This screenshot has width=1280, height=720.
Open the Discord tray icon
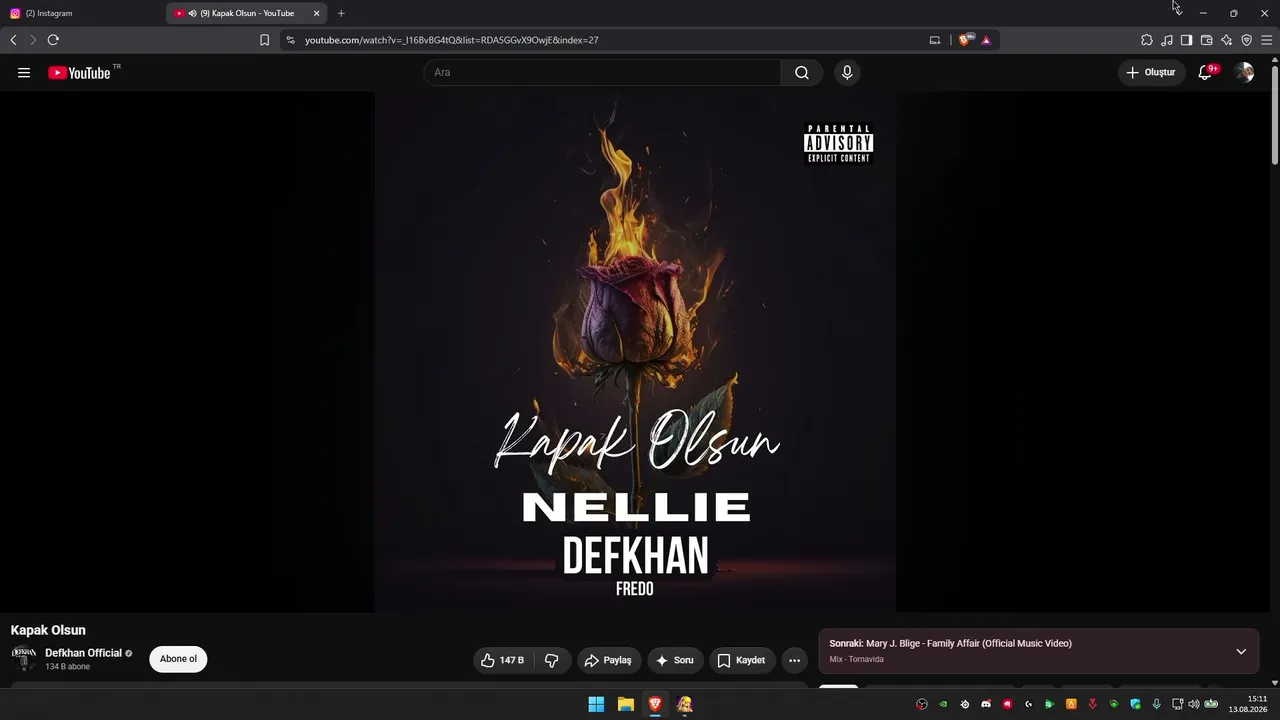coord(986,704)
